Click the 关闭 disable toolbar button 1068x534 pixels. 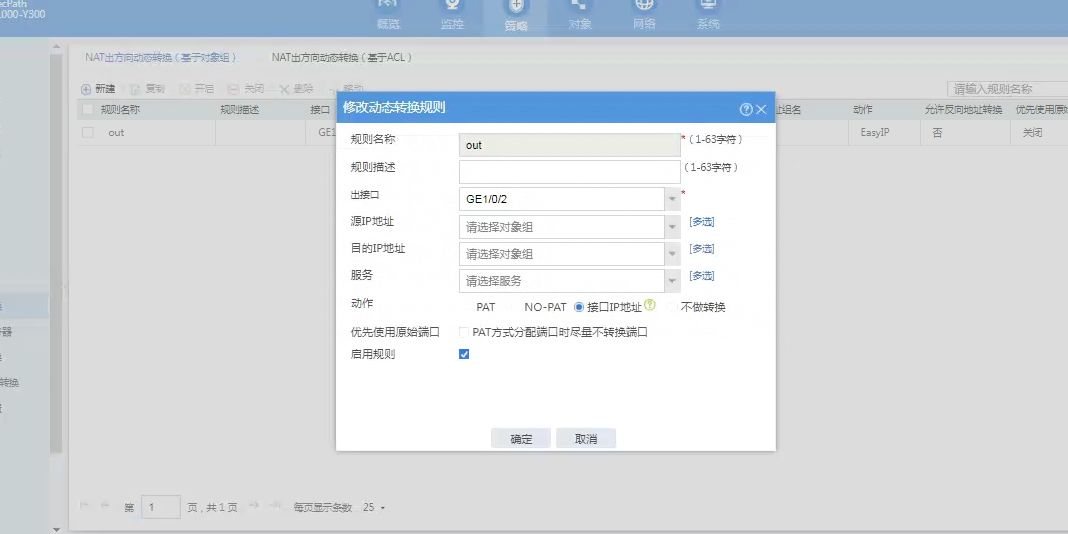click(246, 89)
